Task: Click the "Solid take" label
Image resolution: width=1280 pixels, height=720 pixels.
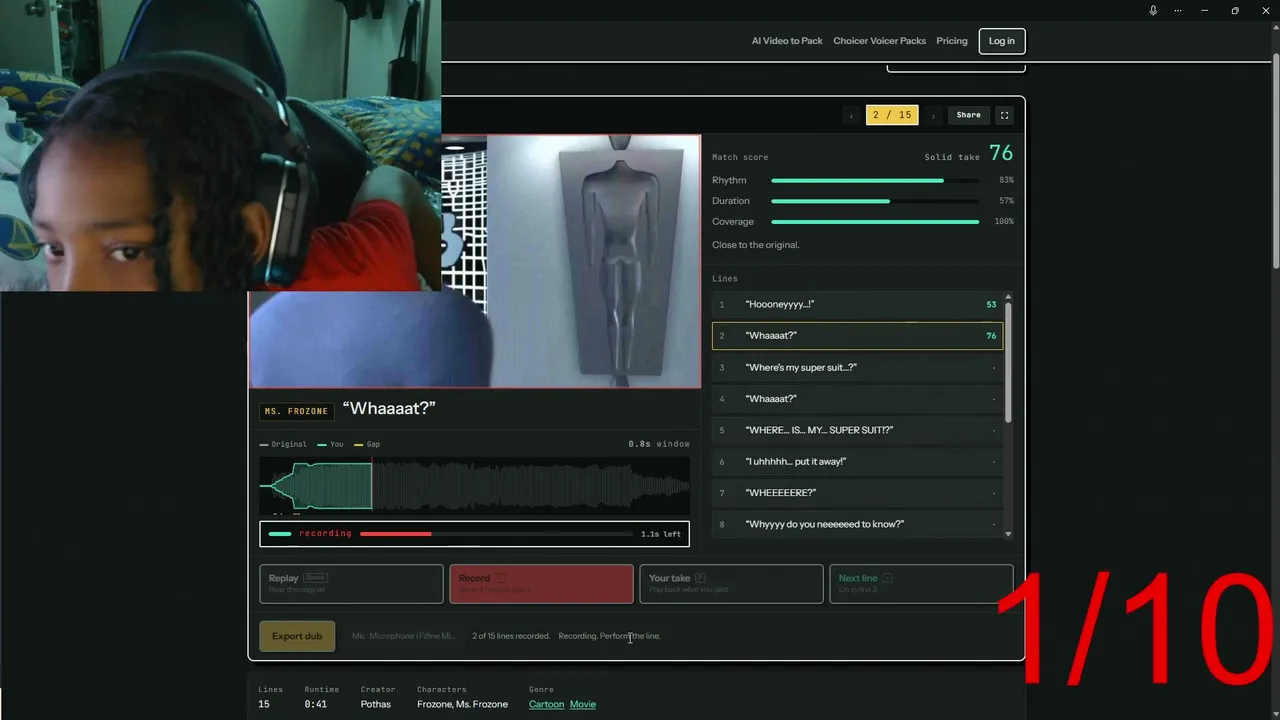Action: click(952, 157)
